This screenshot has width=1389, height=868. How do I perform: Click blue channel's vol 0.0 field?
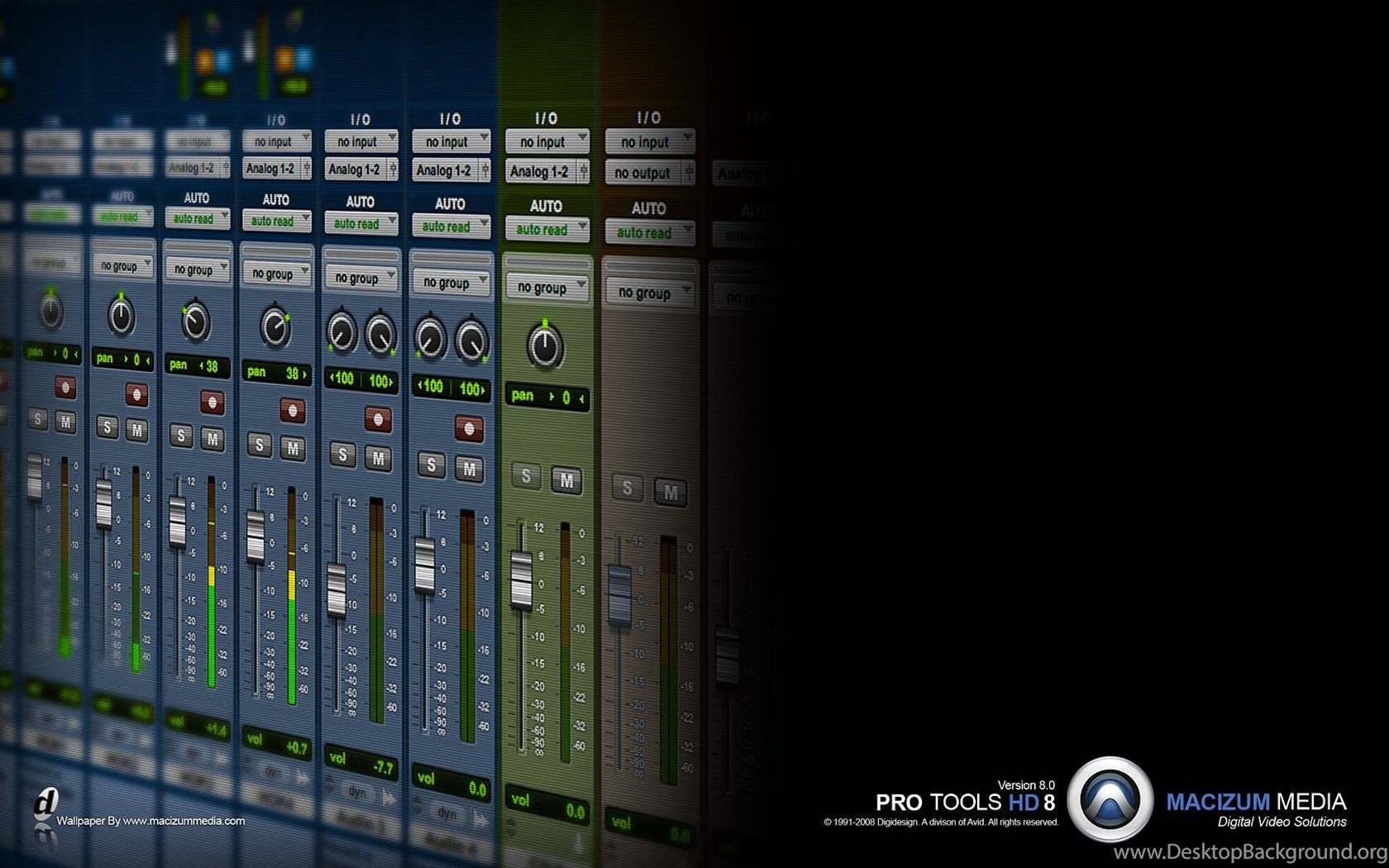(451, 782)
